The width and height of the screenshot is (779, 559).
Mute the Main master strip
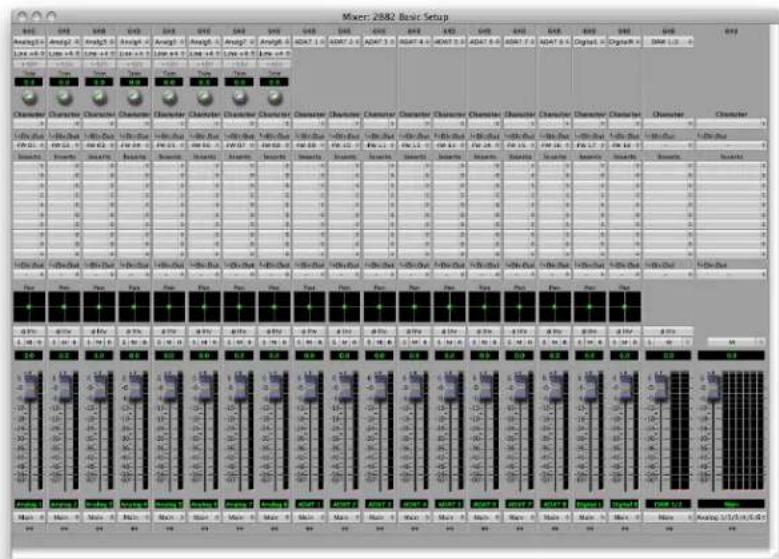pyautogui.click(x=732, y=342)
